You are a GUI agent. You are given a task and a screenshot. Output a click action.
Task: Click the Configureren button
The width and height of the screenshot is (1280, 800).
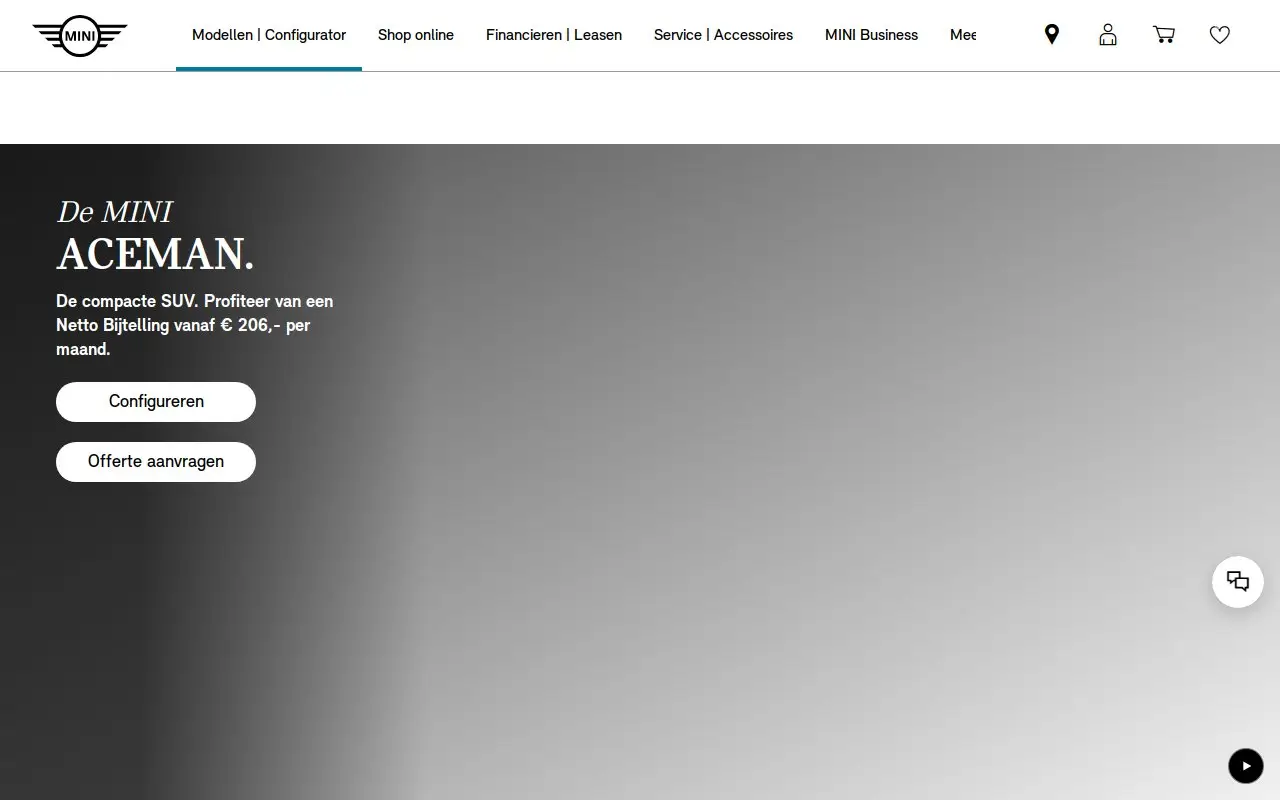pyautogui.click(x=156, y=402)
